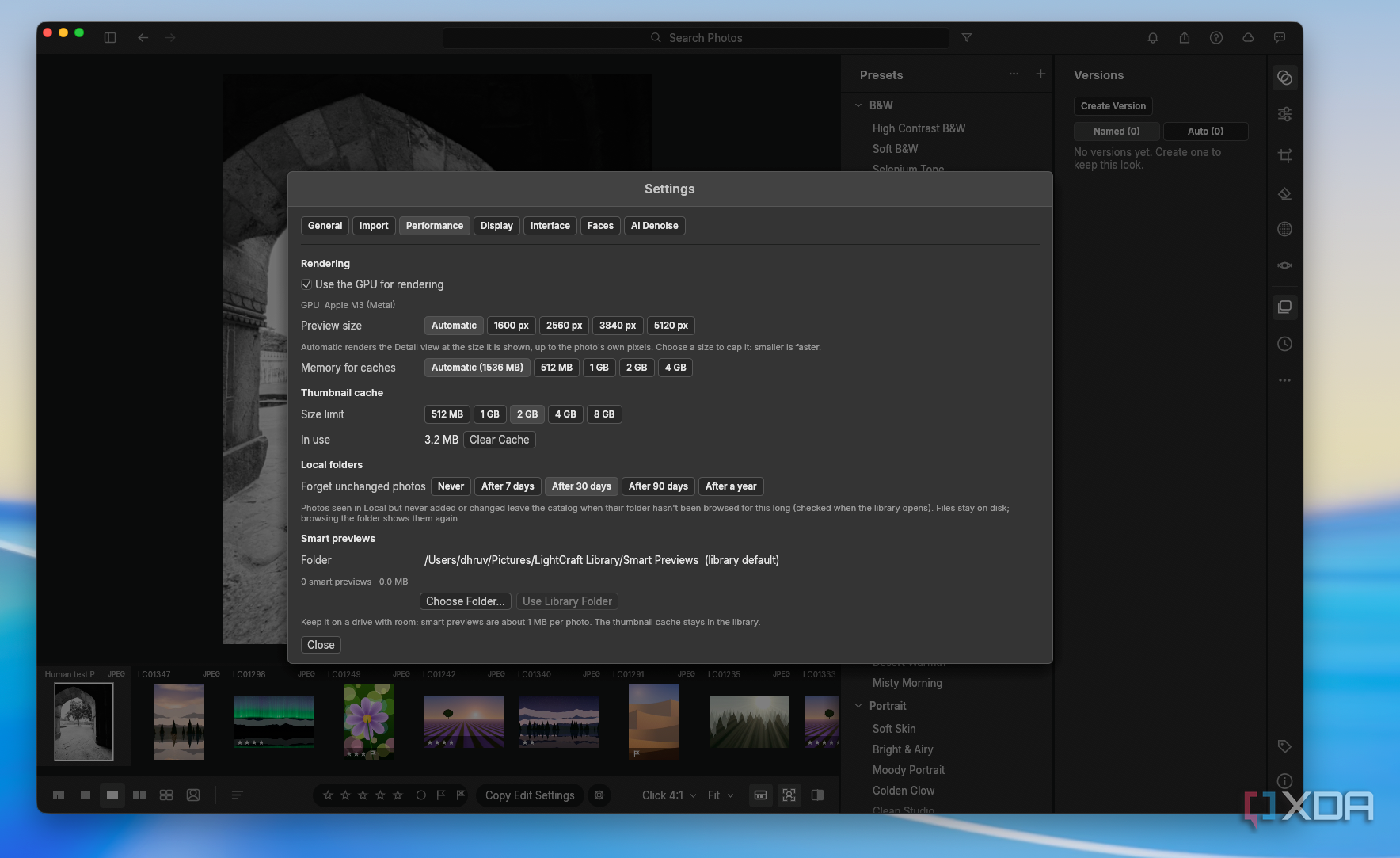Select the Eraser tool icon
The image size is (1400, 858).
(x=1284, y=193)
